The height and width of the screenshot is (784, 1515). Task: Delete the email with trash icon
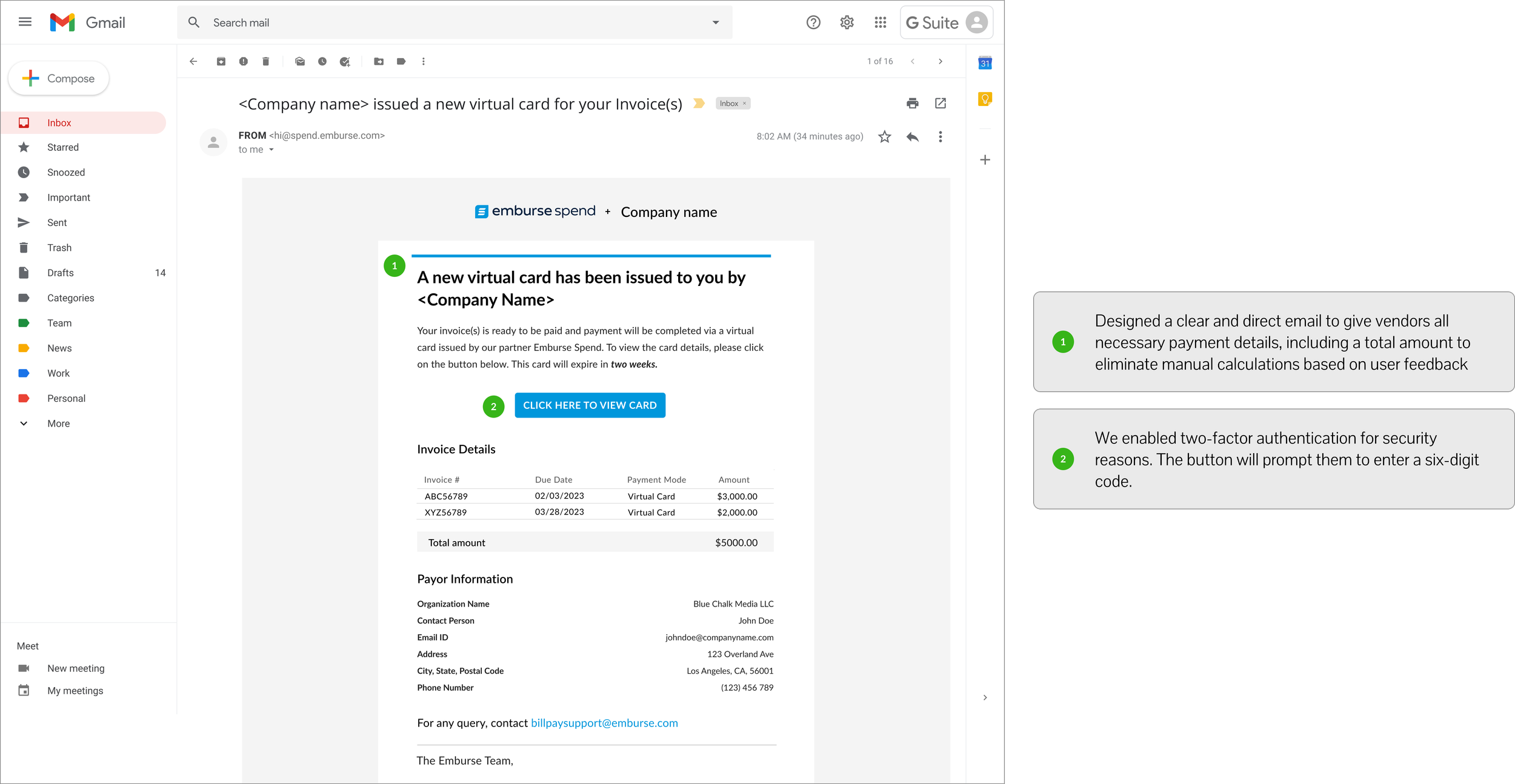[265, 61]
